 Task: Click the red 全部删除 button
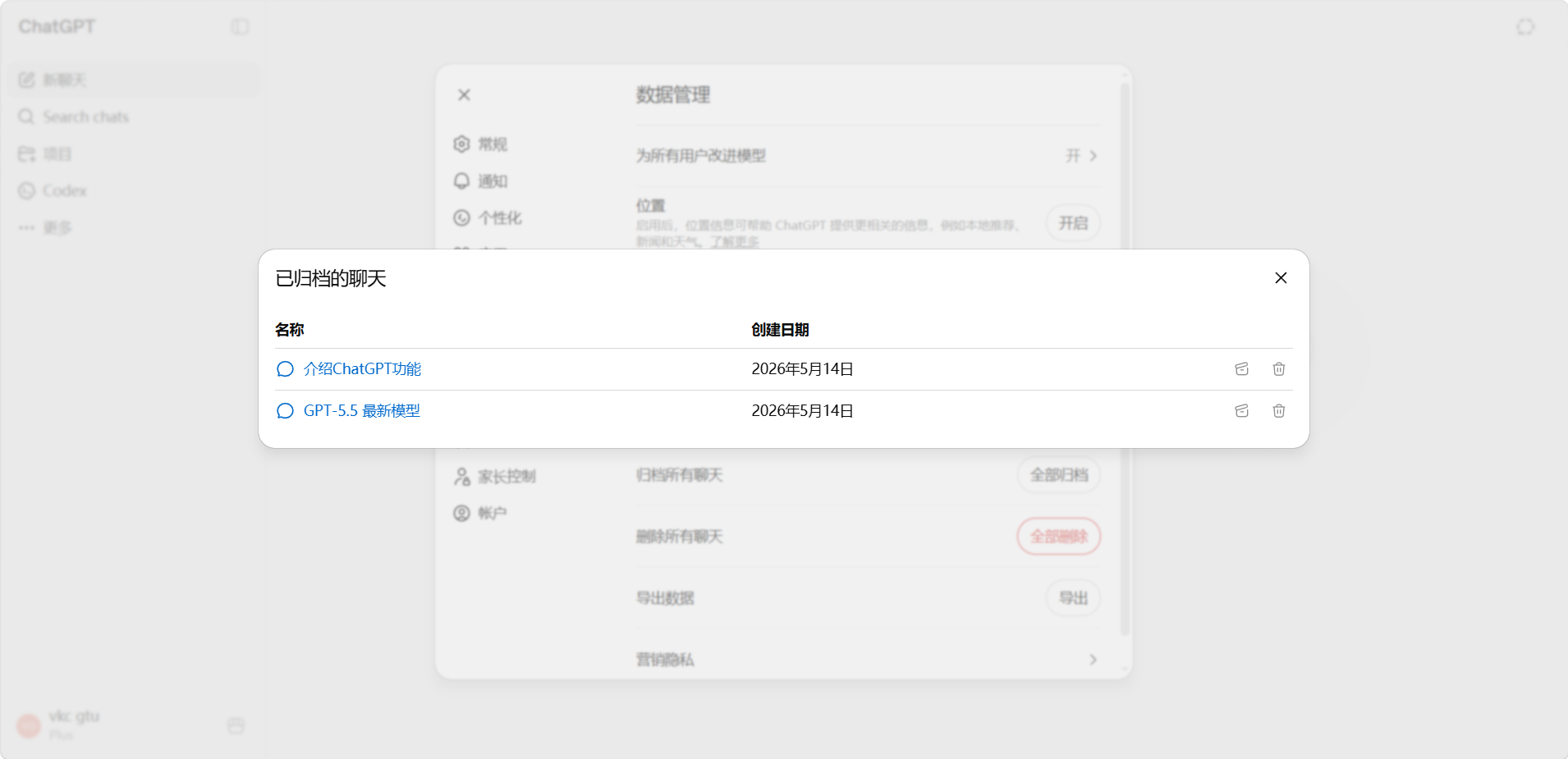[x=1059, y=537]
